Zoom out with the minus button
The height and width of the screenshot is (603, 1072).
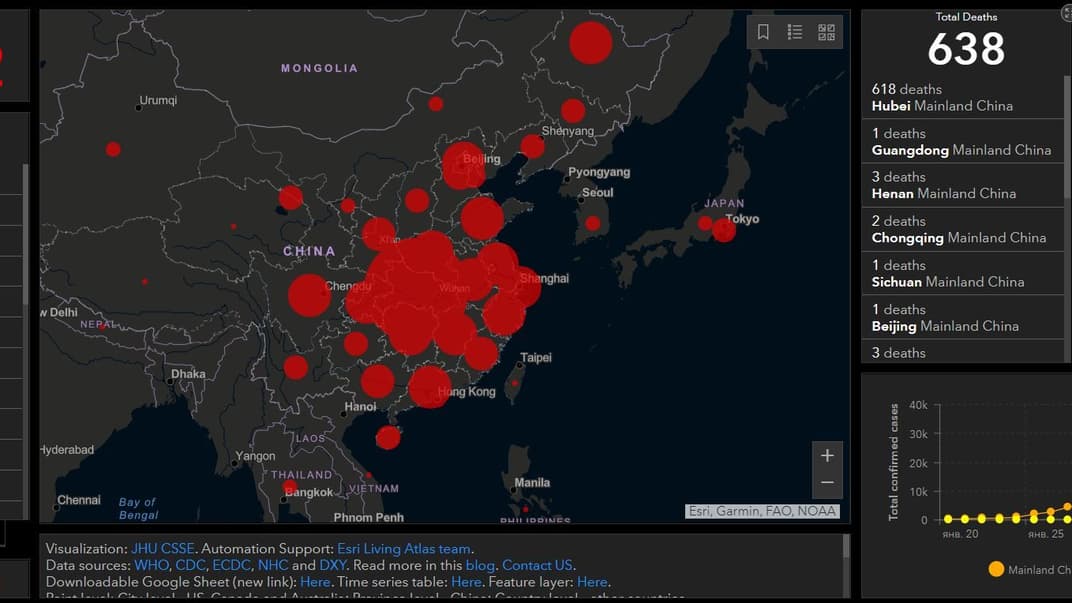coord(827,483)
